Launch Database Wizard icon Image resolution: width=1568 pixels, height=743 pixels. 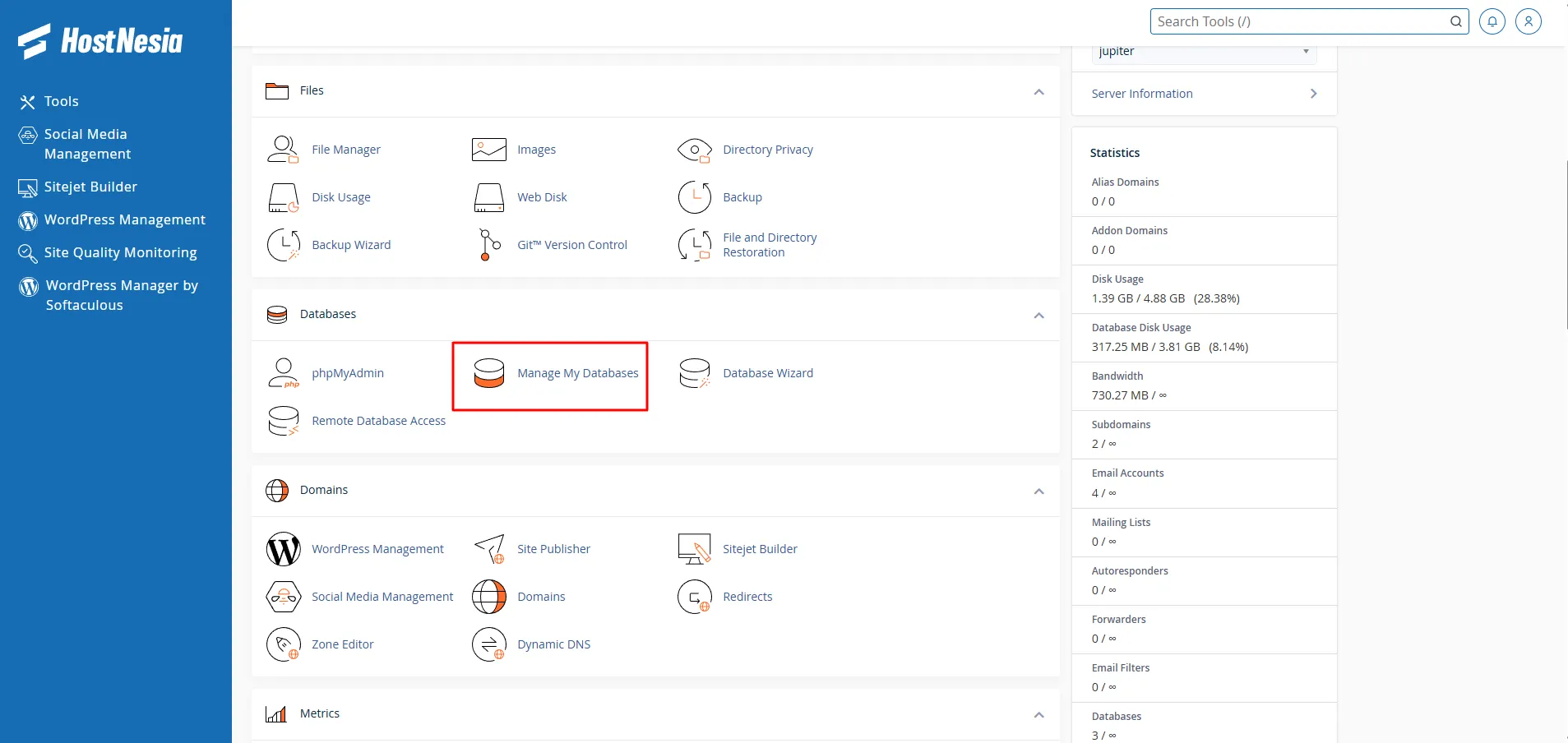694,373
